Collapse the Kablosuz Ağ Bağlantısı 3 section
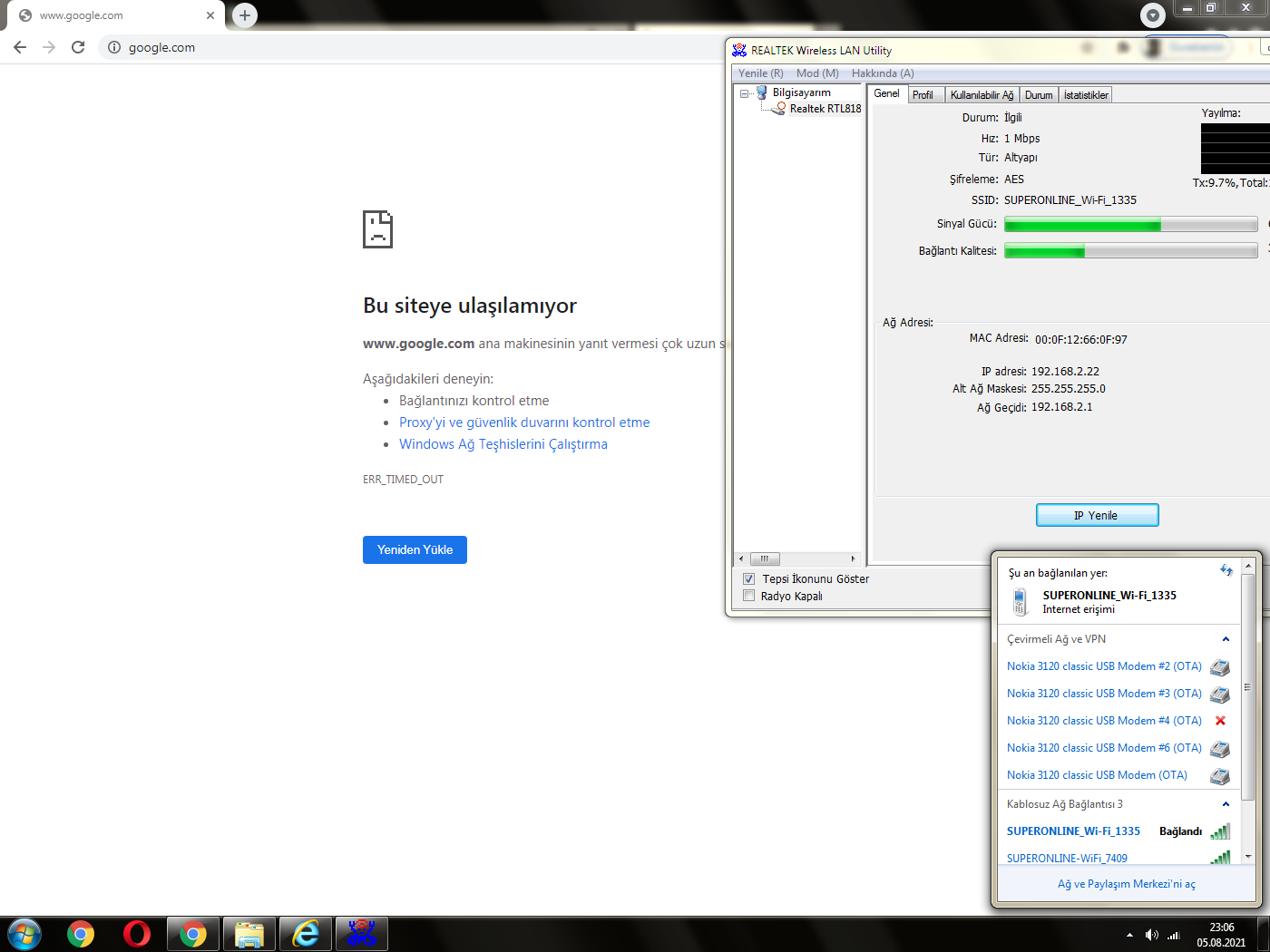The image size is (1270, 952). click(1226, 804)
